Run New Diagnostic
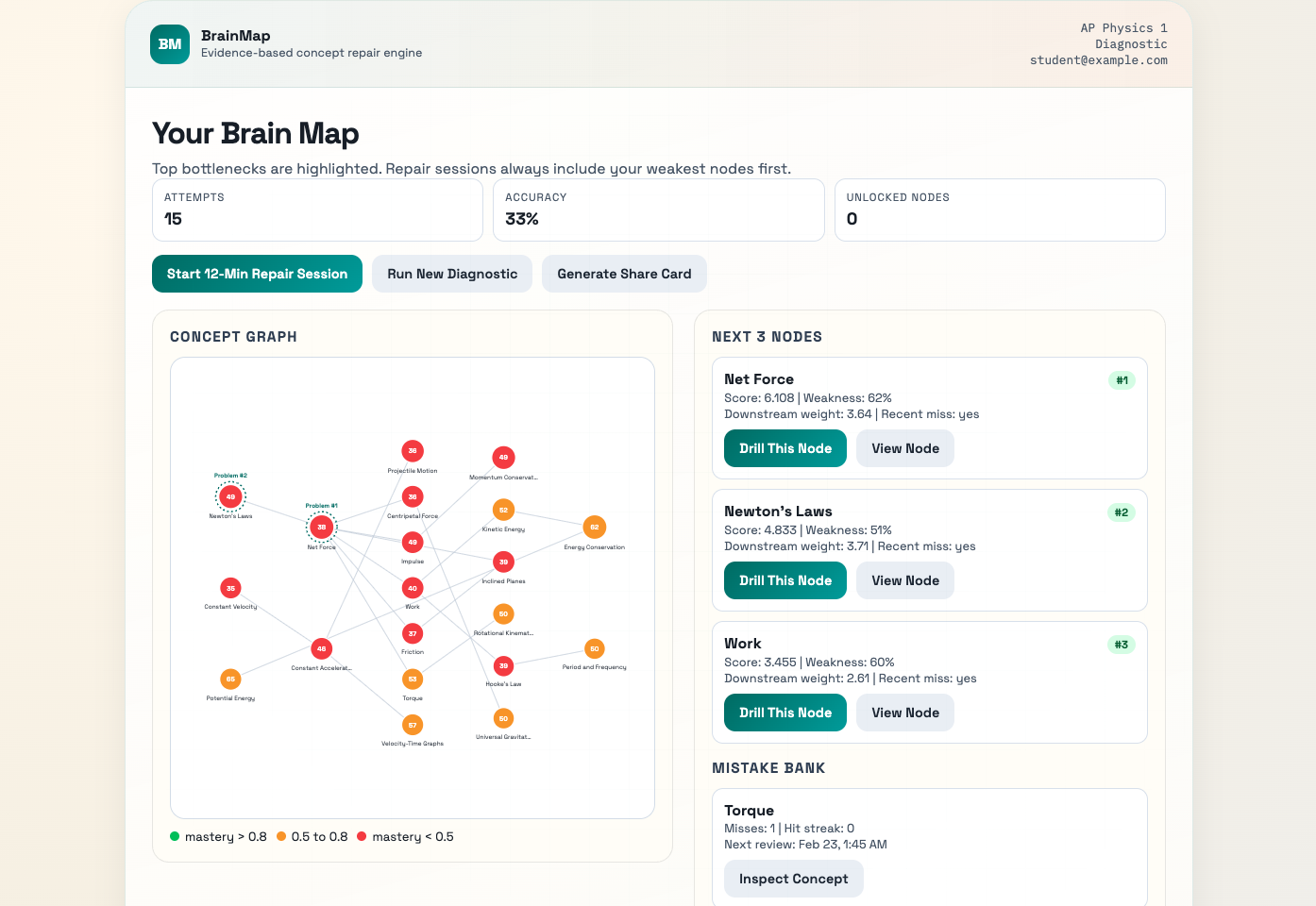Viewport: 1316px width, 906px height. coord(451,274)
